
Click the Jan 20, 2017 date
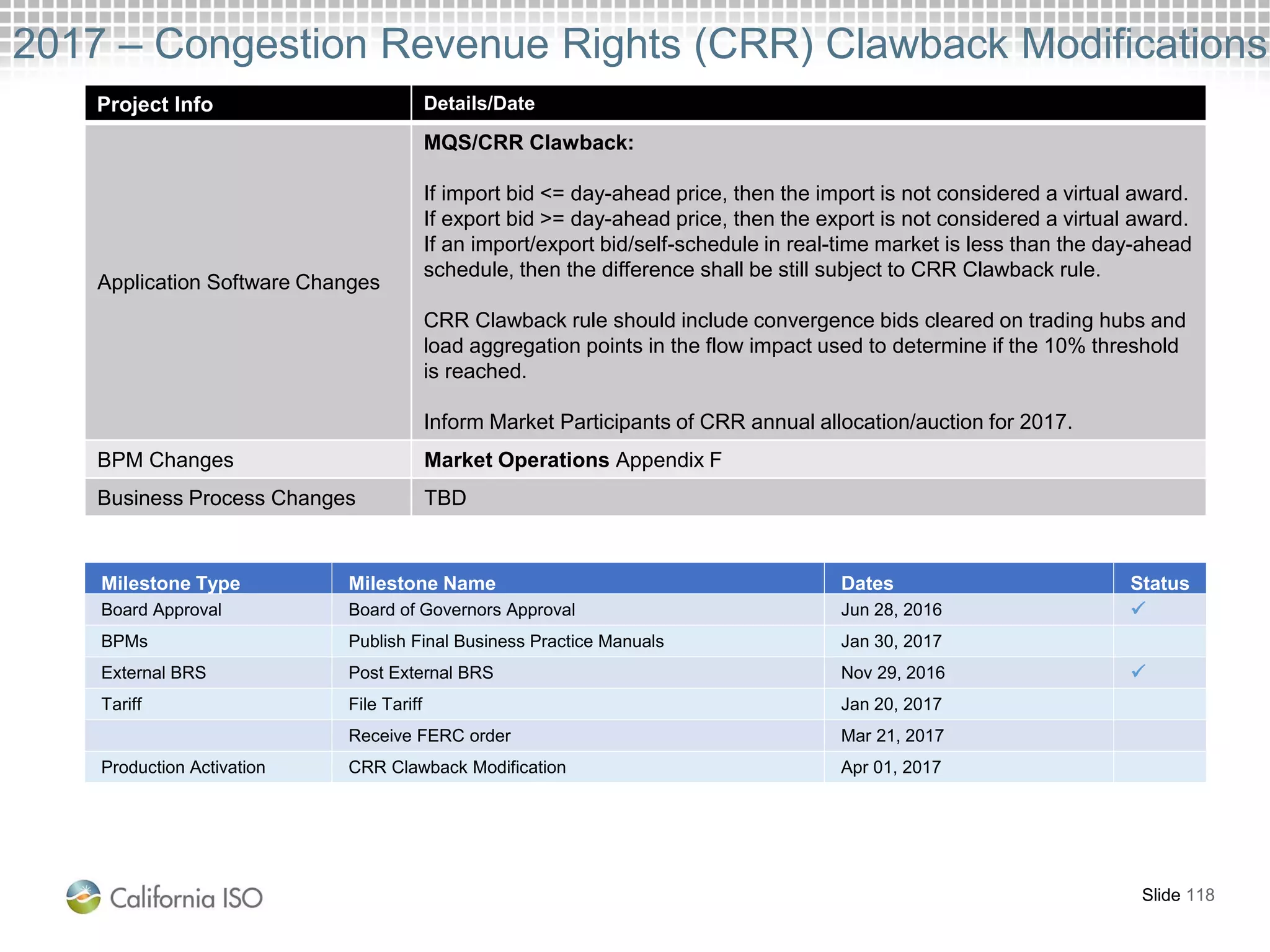[891, 704]
